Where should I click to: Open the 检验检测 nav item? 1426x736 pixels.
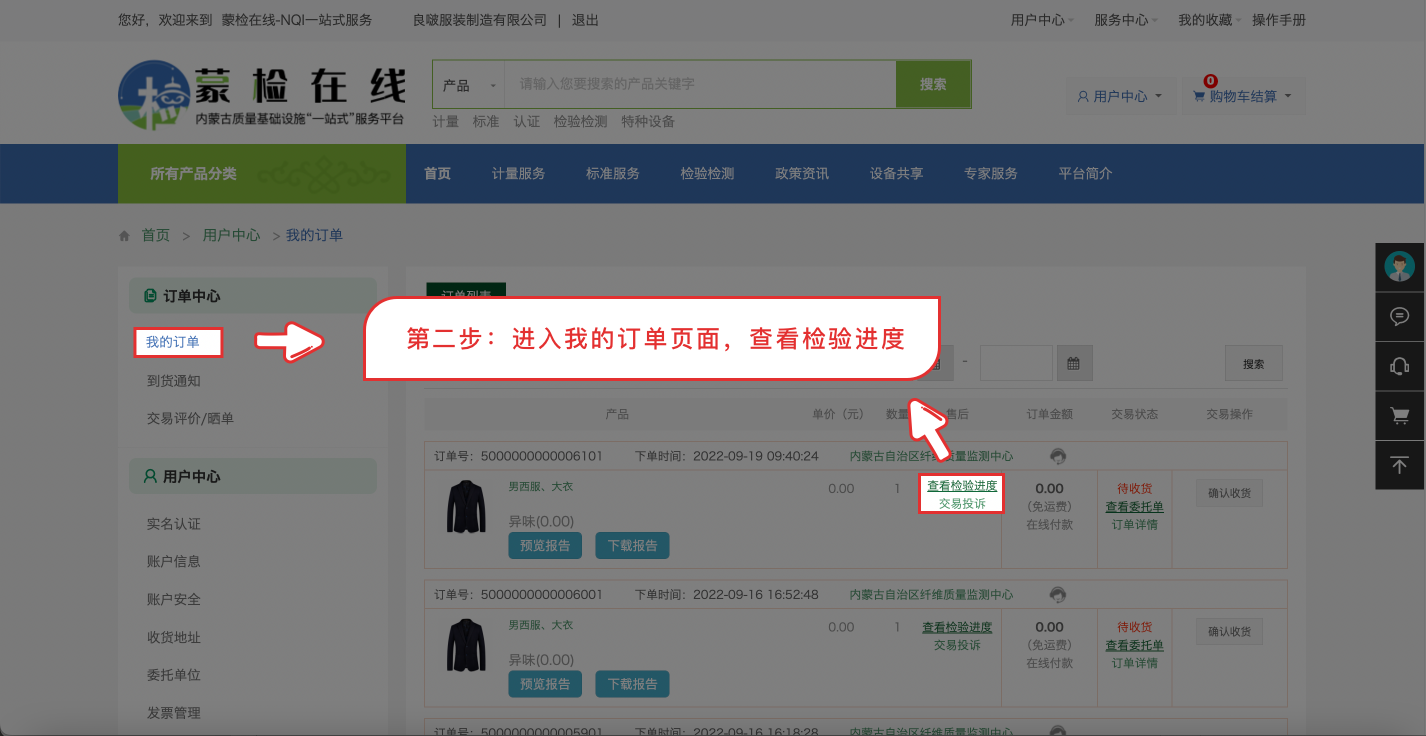707,174
